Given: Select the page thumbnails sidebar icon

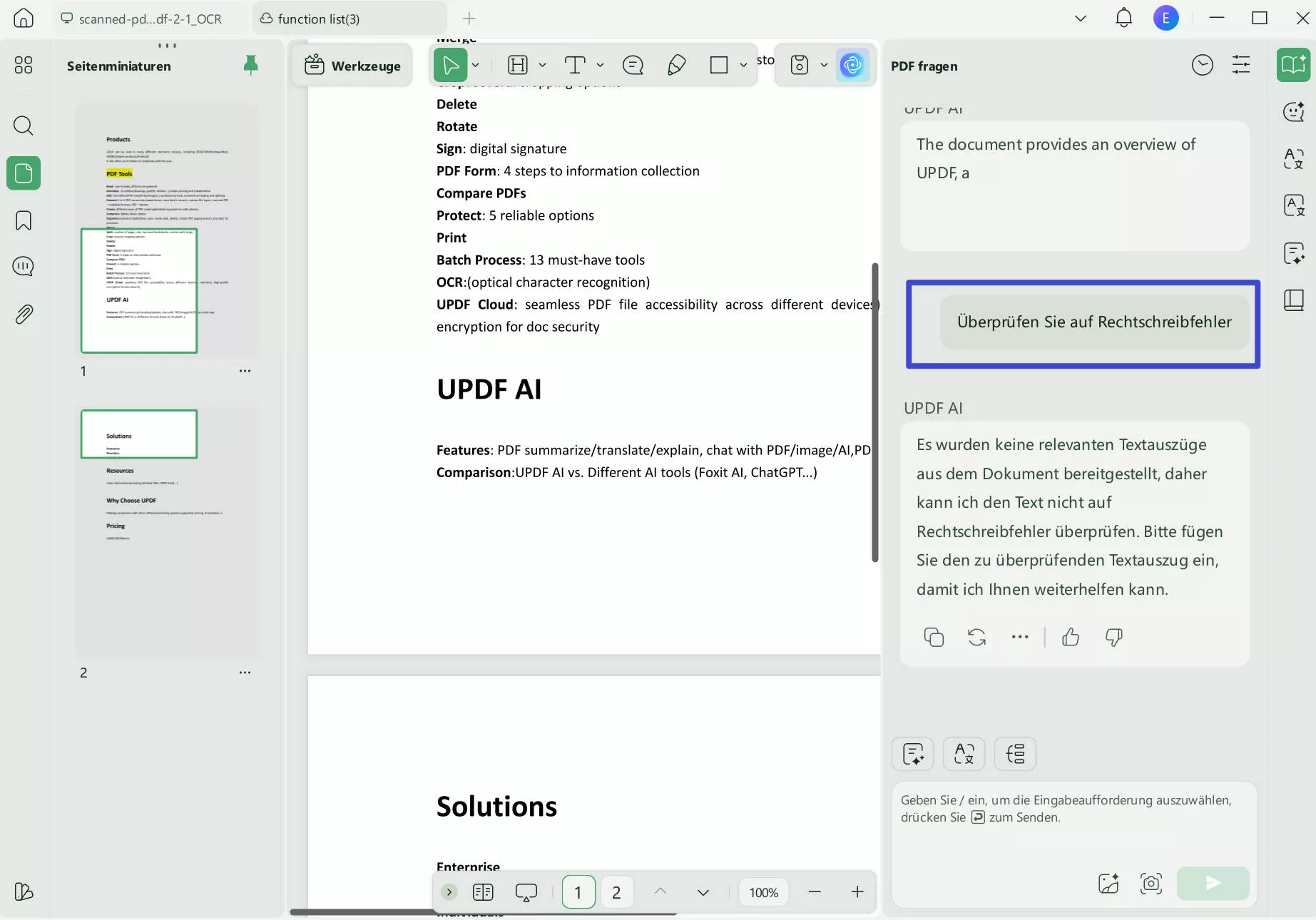Looking at the screenshot, I should tap(24, 173).
